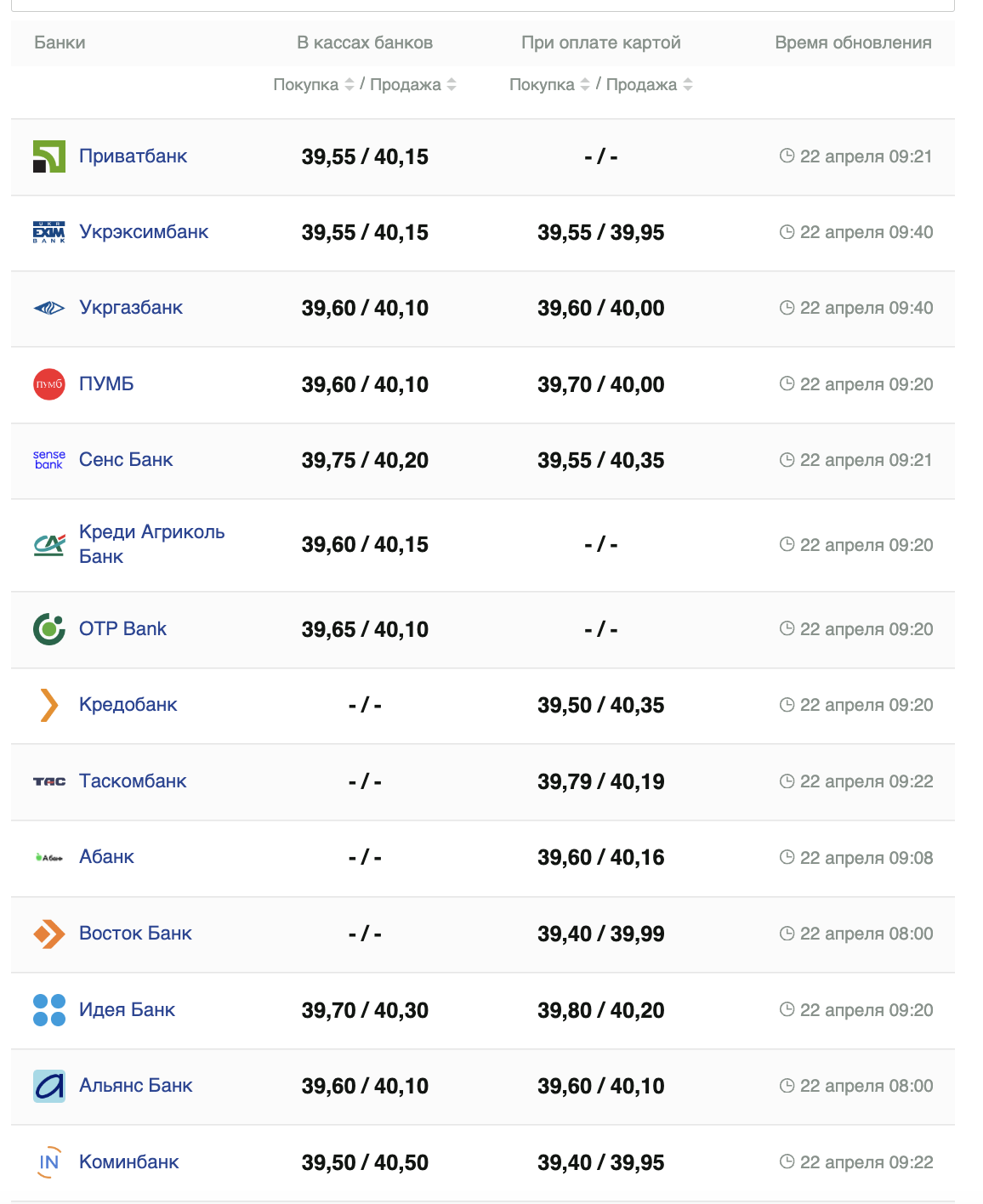Open the Укргазбанк bank link
This screenshot has width=983, height=1204.
(131, 308)
